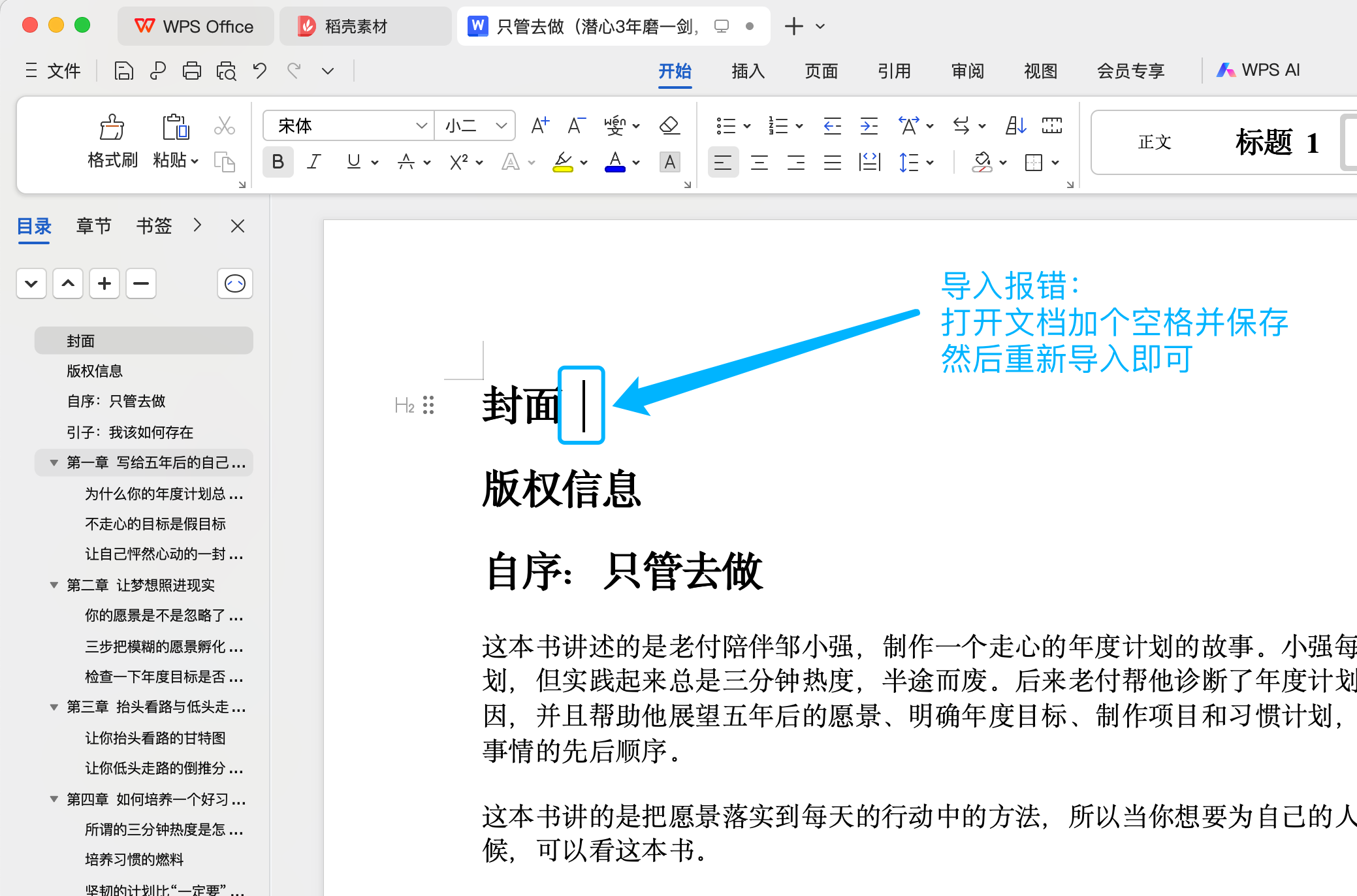
Task: Toggle Bold formatting
Action: (278, 162)
